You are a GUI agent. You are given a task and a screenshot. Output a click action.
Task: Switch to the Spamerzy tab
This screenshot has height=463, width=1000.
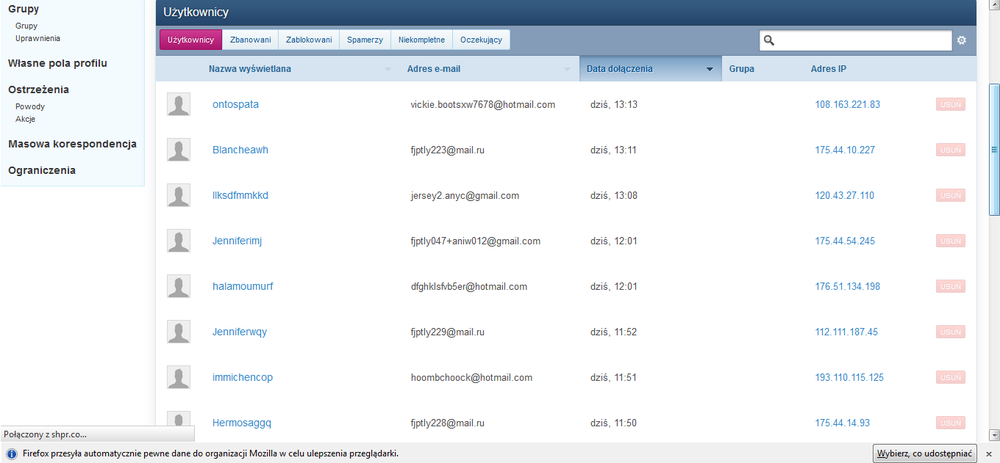pos(366,40)
